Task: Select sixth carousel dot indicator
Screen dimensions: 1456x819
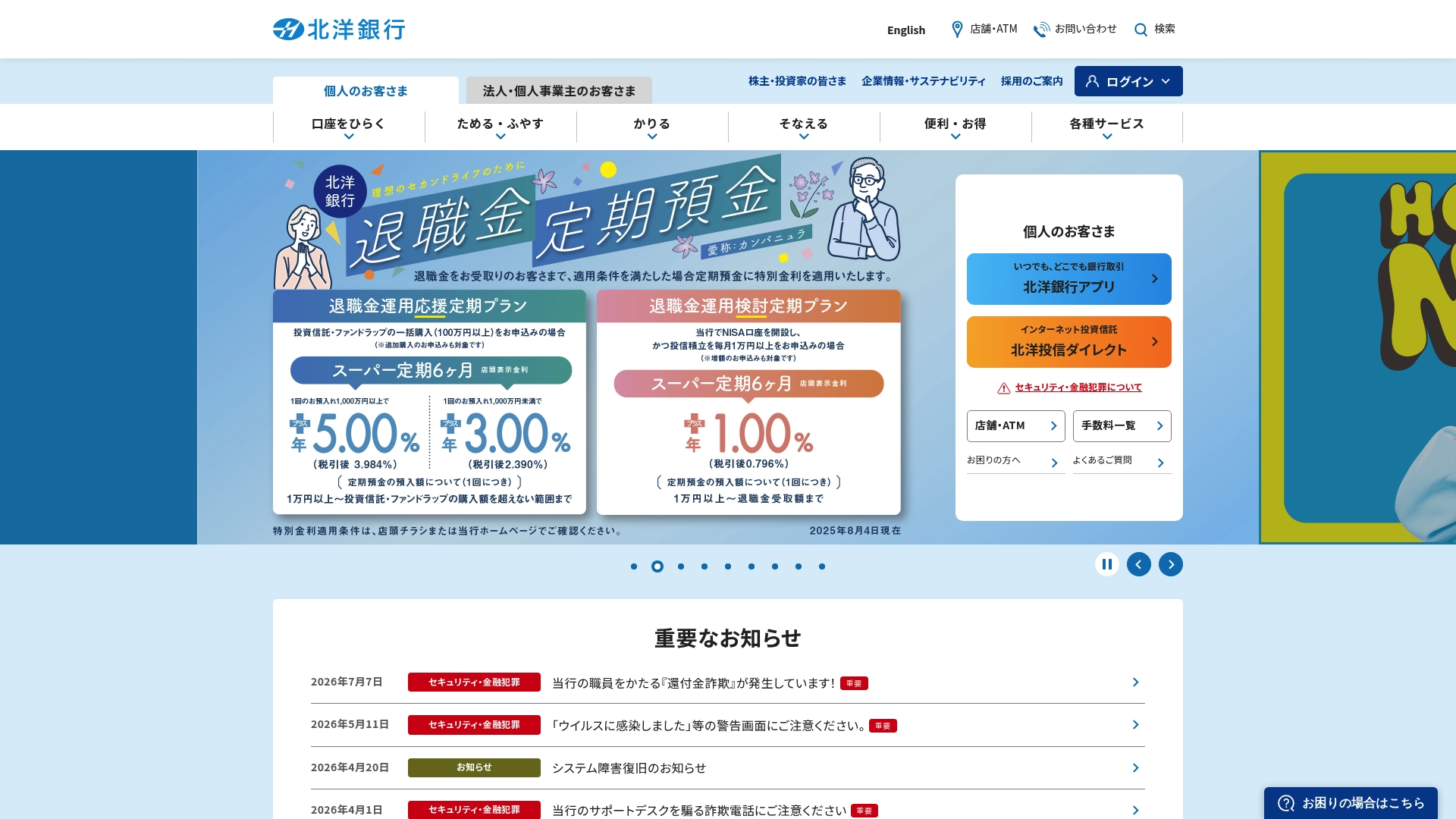Action: [x=752, y=566]
